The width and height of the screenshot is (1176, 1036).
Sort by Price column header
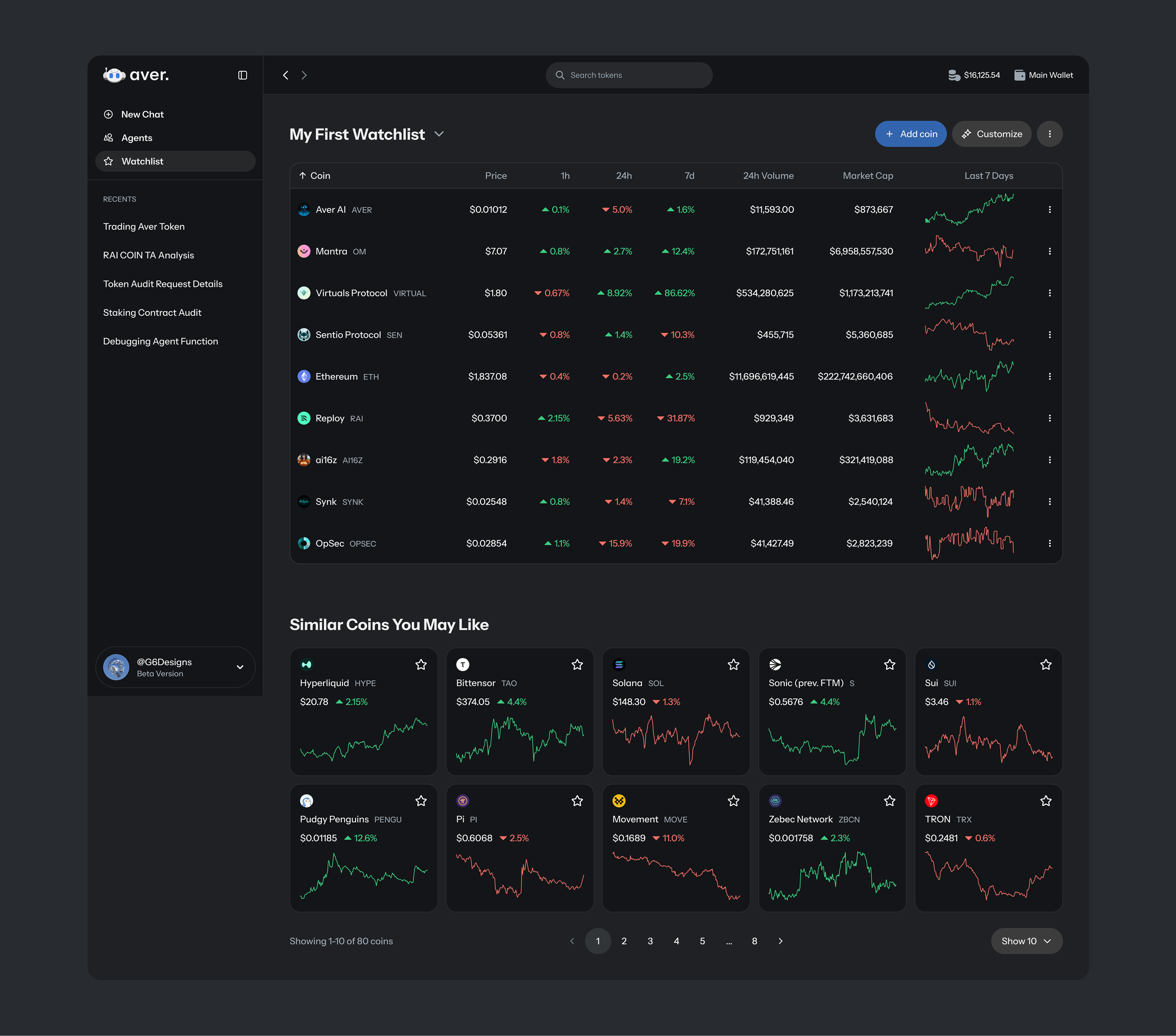point(496,176)
